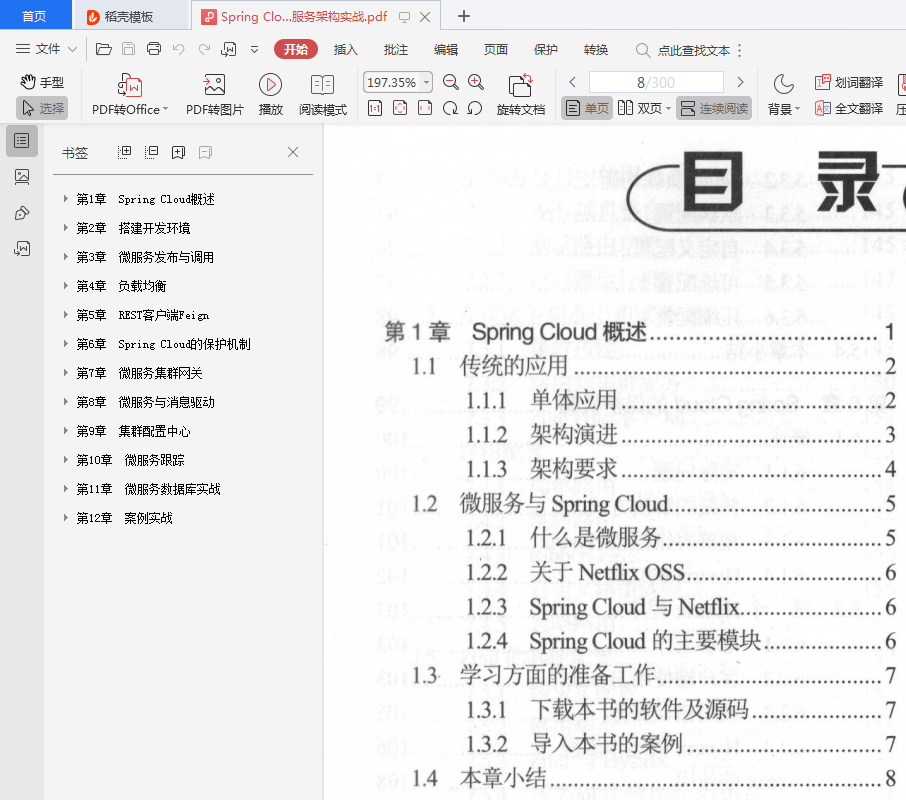Select the 插入 ribbon tab
Viewport: 906px width, 800px height.
point(346,50)
